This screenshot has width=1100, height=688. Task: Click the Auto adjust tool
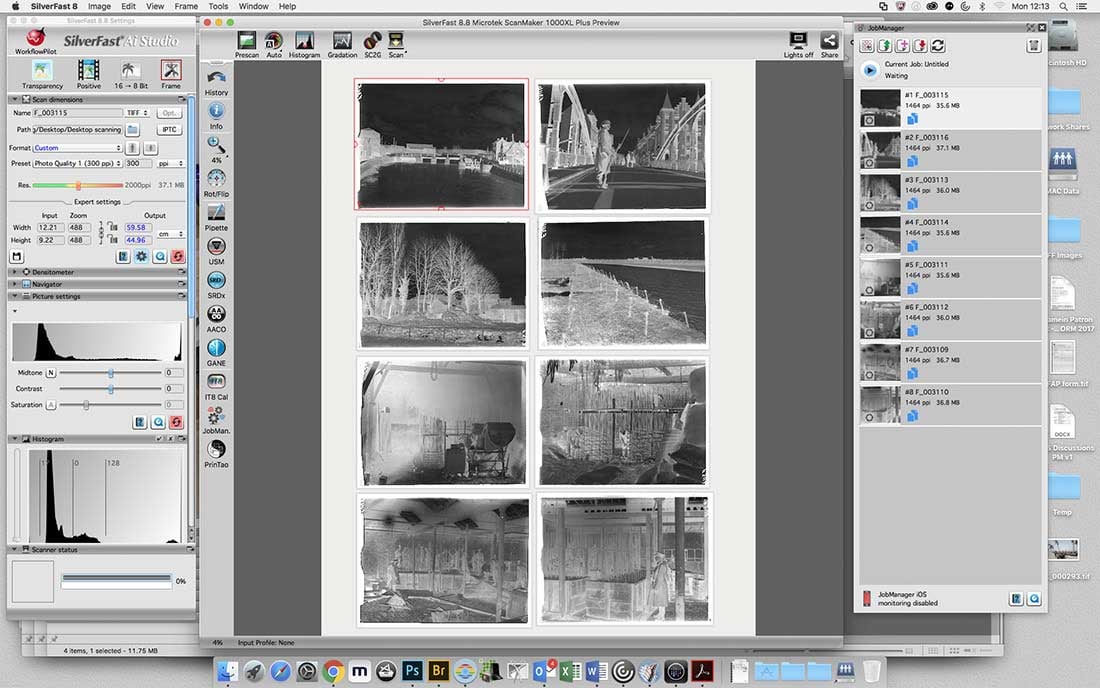(x=274, y=45)
